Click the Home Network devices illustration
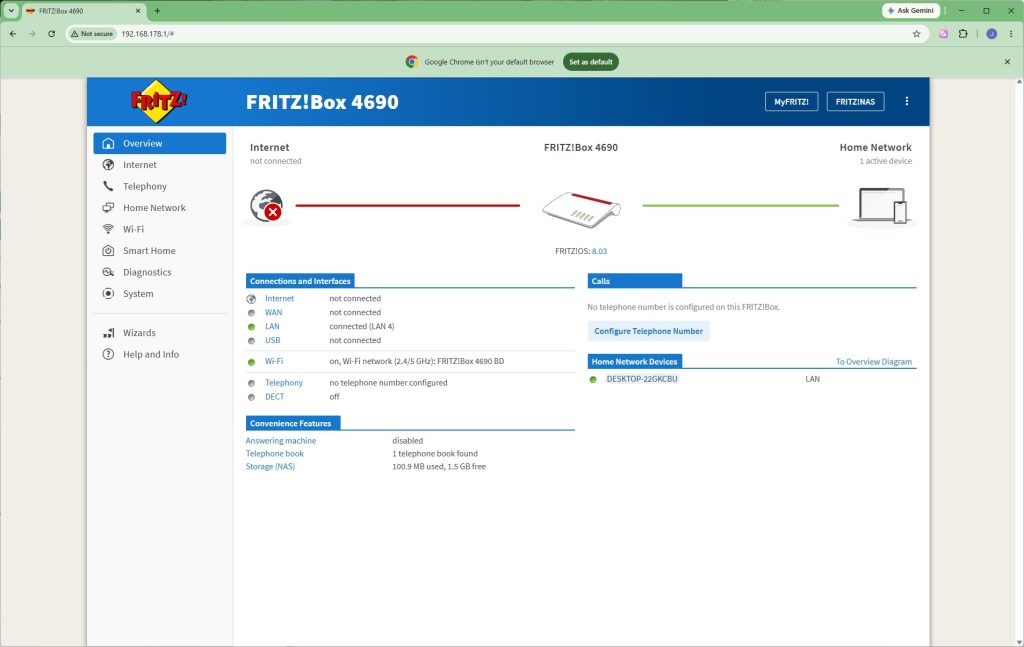 click(882, 206)
